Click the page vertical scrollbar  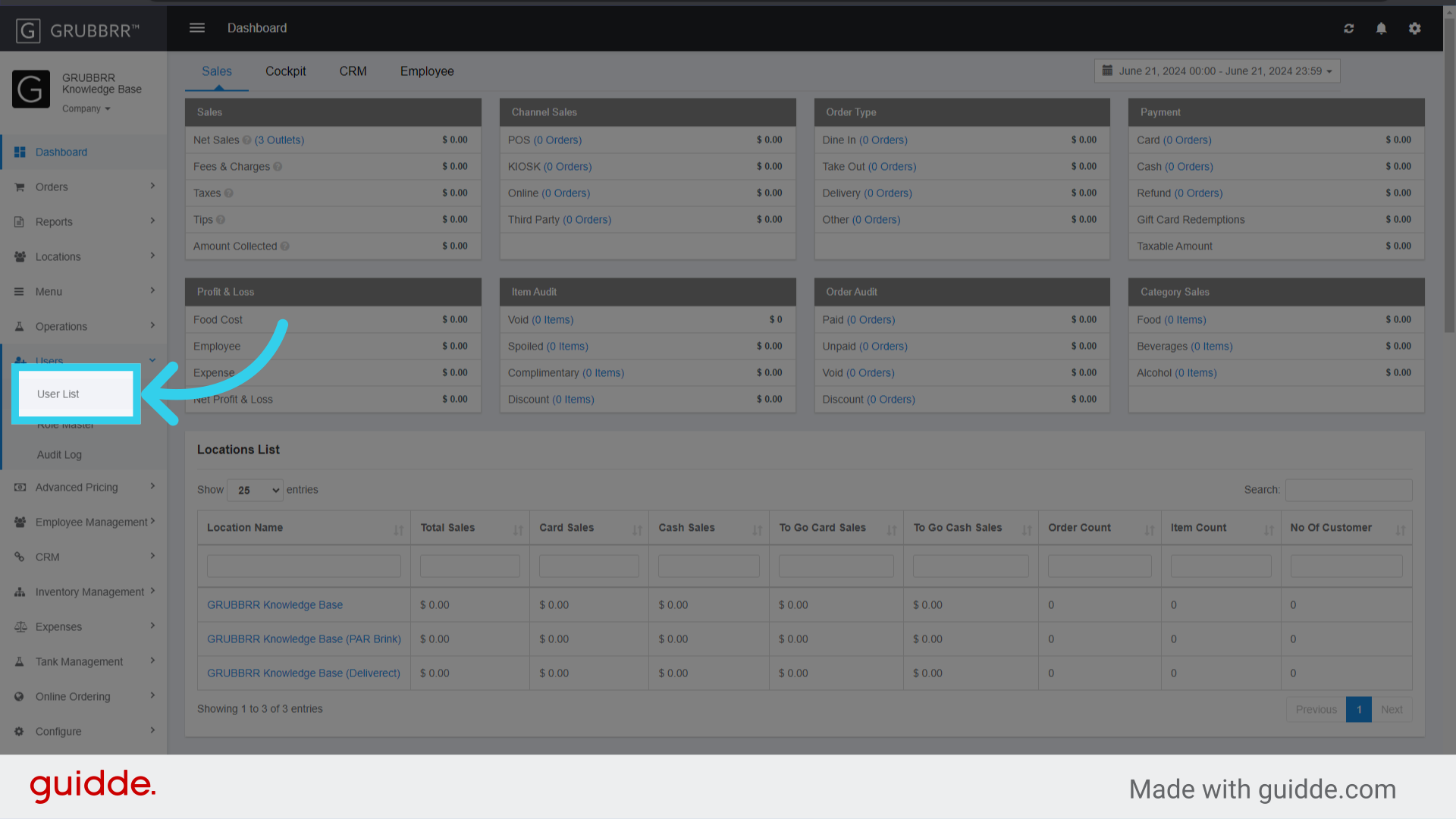1449,174
